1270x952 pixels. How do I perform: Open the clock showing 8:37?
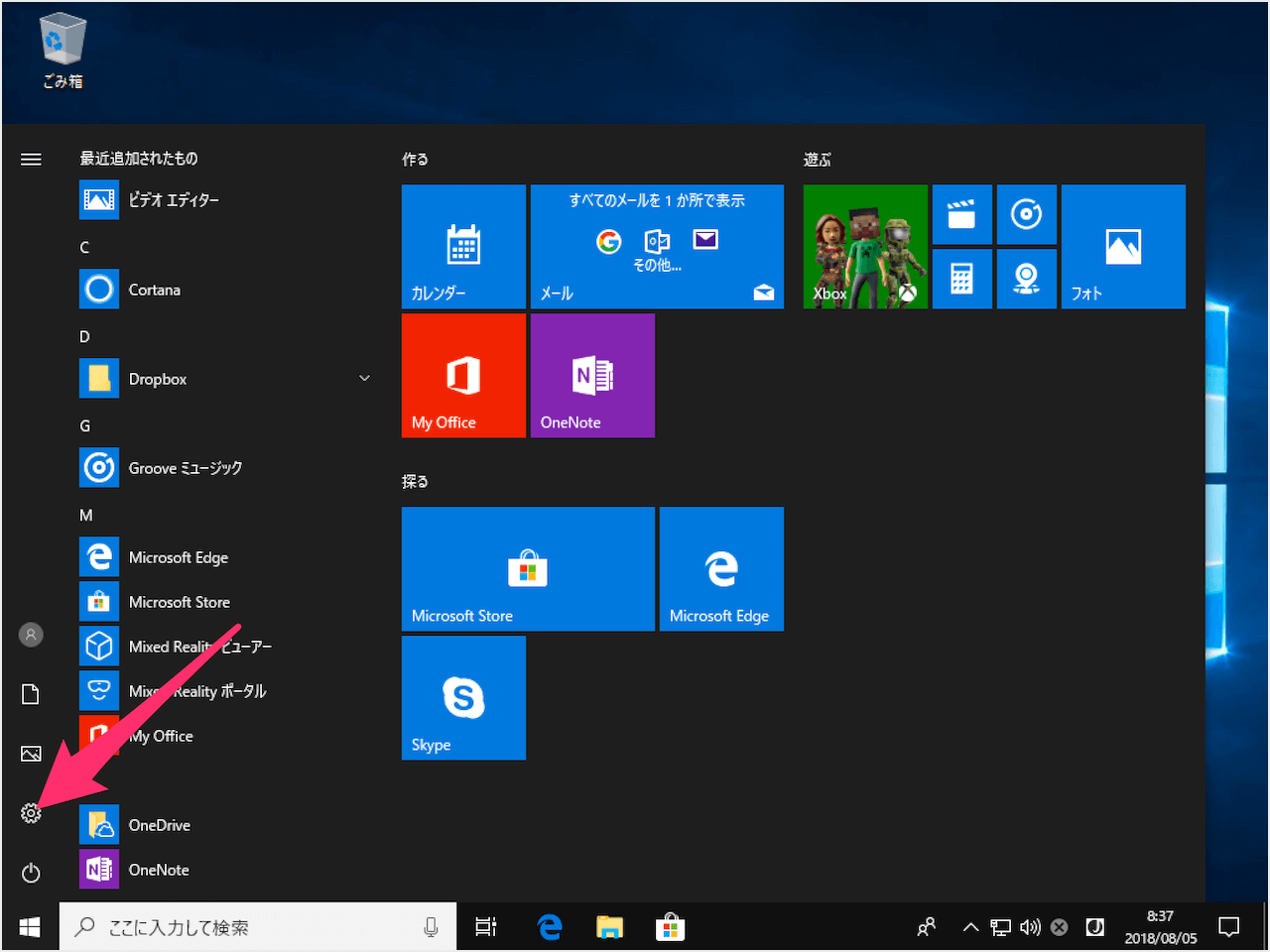[1160, 927]
